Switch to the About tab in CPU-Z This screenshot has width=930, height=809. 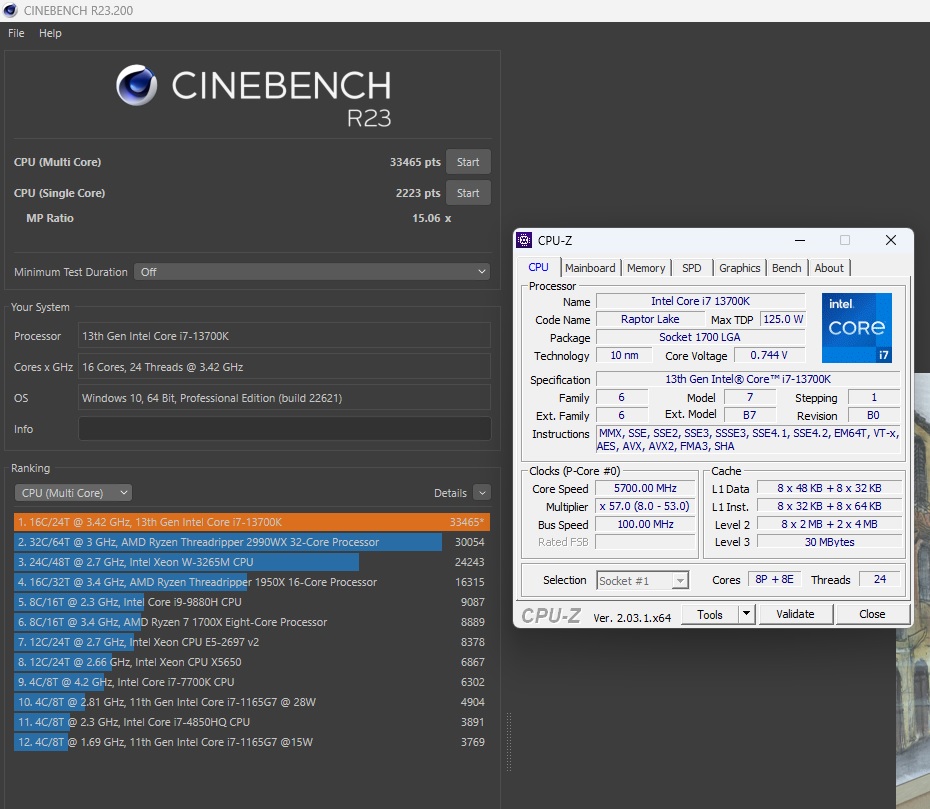pyautogui.click(x=829, y=268)
